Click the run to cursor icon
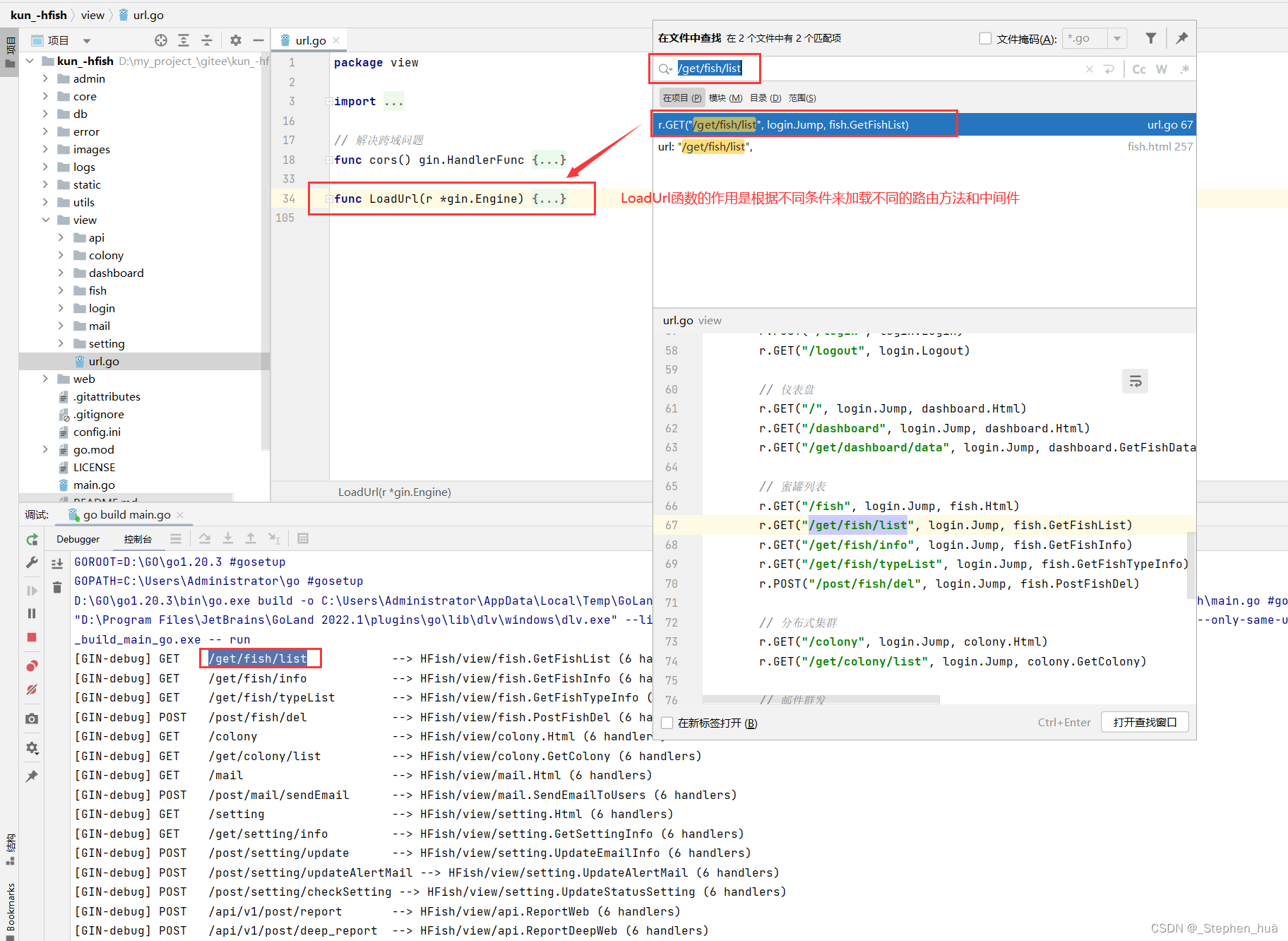1288x941 pixels. click(274, 539)
